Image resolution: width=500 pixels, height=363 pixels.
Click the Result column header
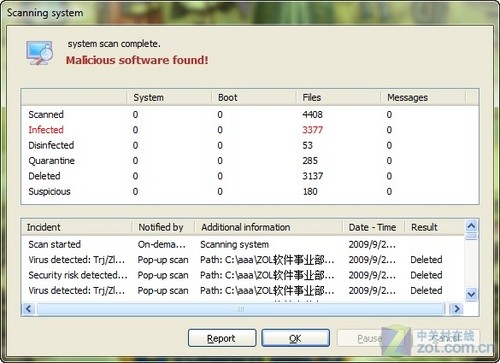pyautogui.click(x=434, y=227)
